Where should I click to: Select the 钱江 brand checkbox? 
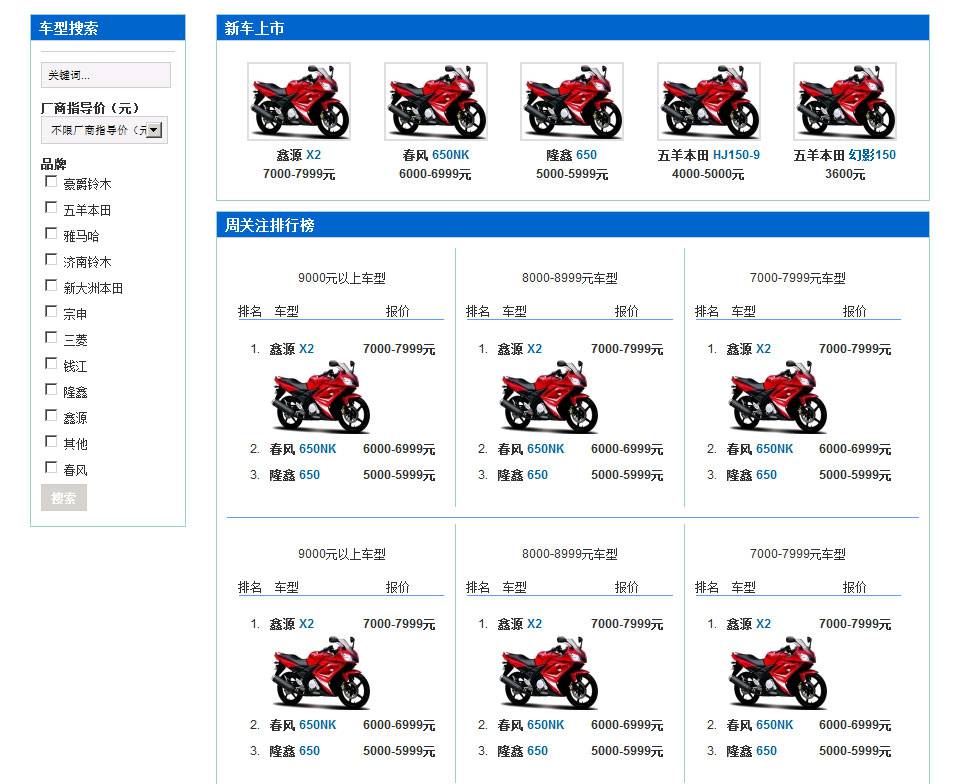(51, 364)
